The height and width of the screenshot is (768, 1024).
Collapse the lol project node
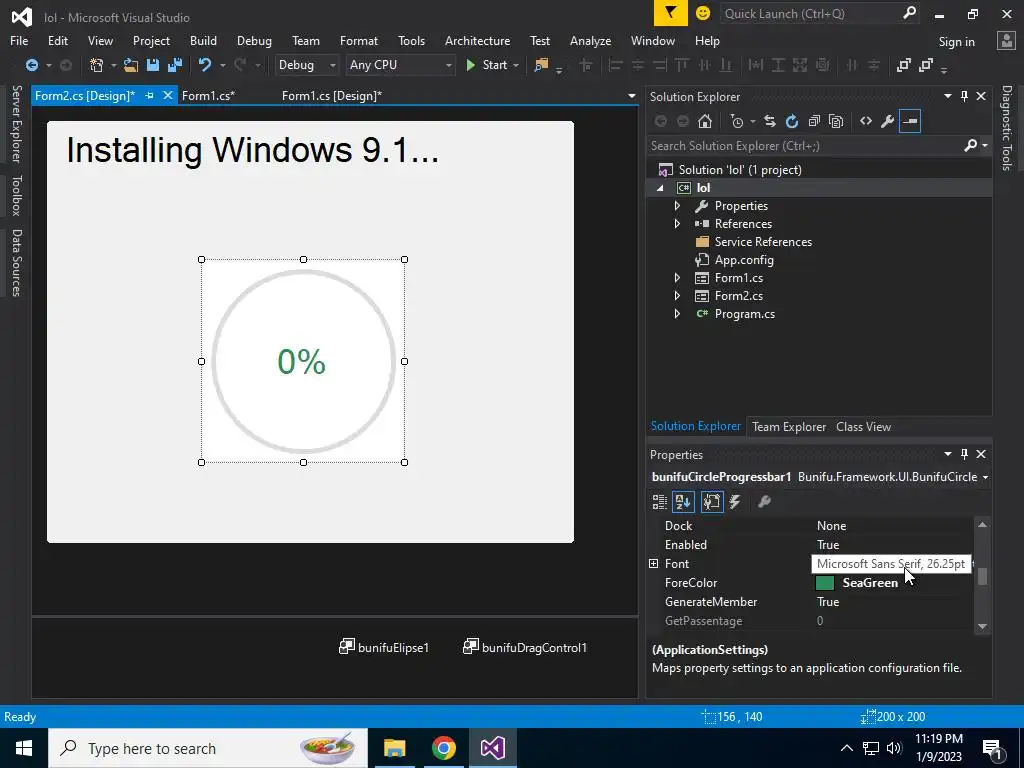click(660, 188)
